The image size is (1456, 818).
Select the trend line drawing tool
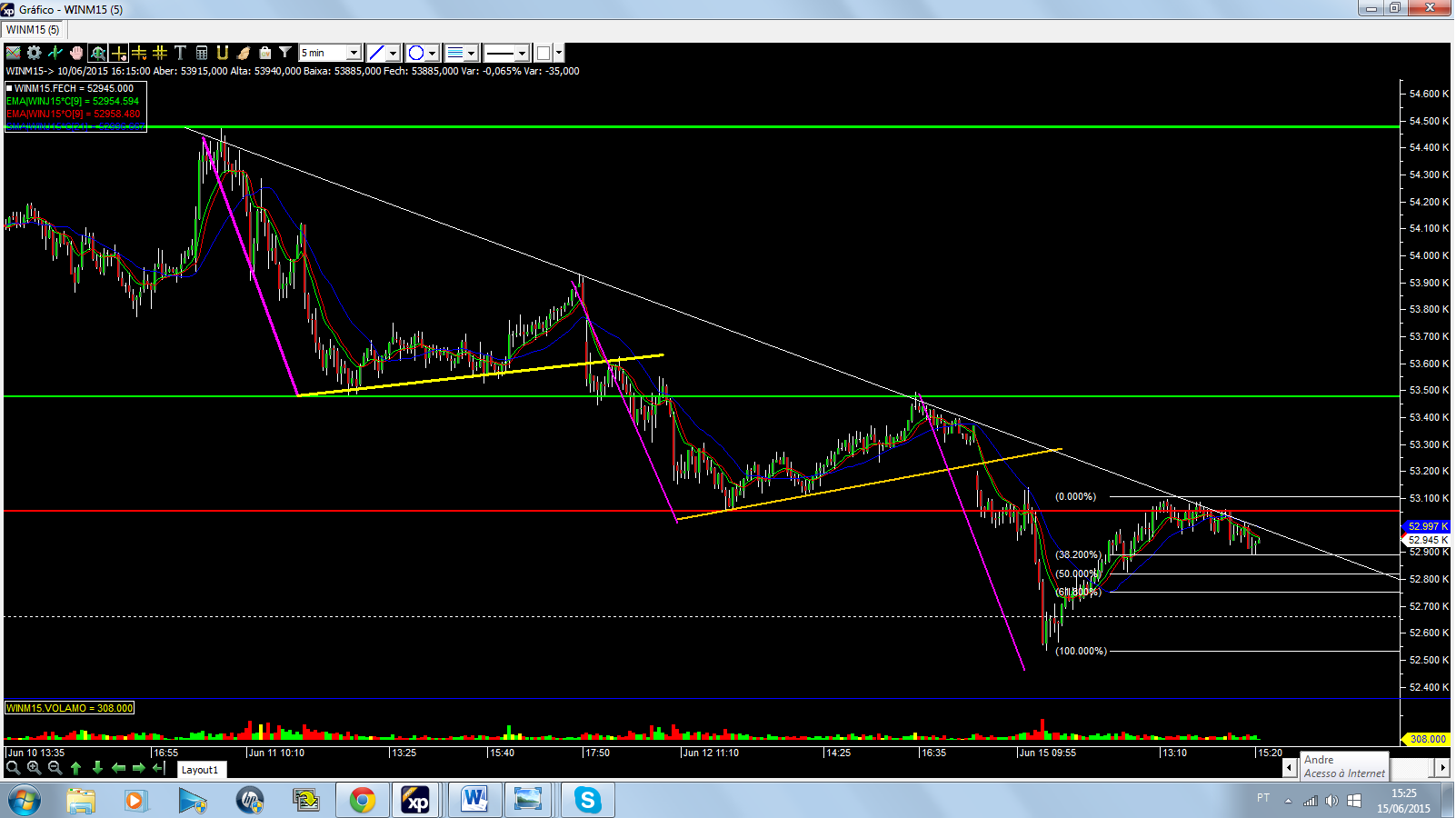[x=376, y=53]
